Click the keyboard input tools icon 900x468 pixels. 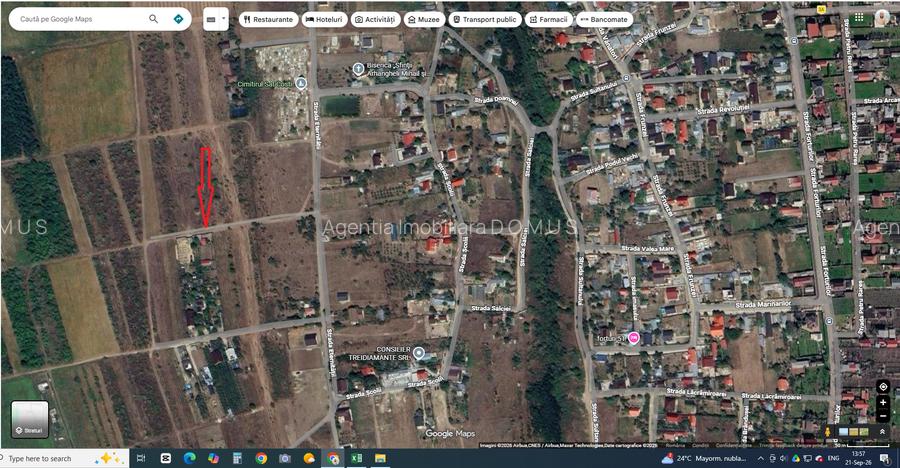(211, 20)
